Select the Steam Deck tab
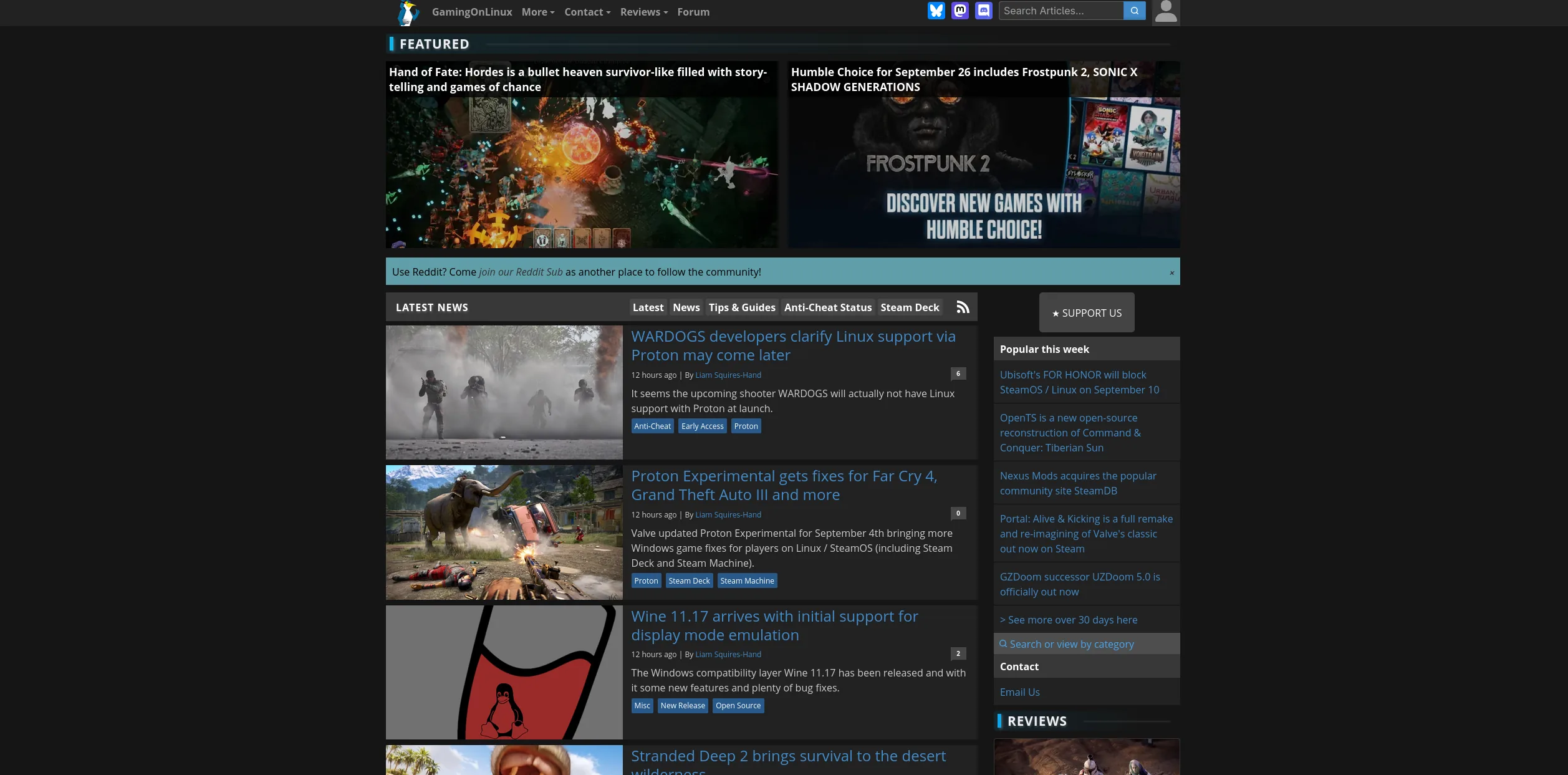This screenshot has width=1568, height=775. click(x=910, y=307)
